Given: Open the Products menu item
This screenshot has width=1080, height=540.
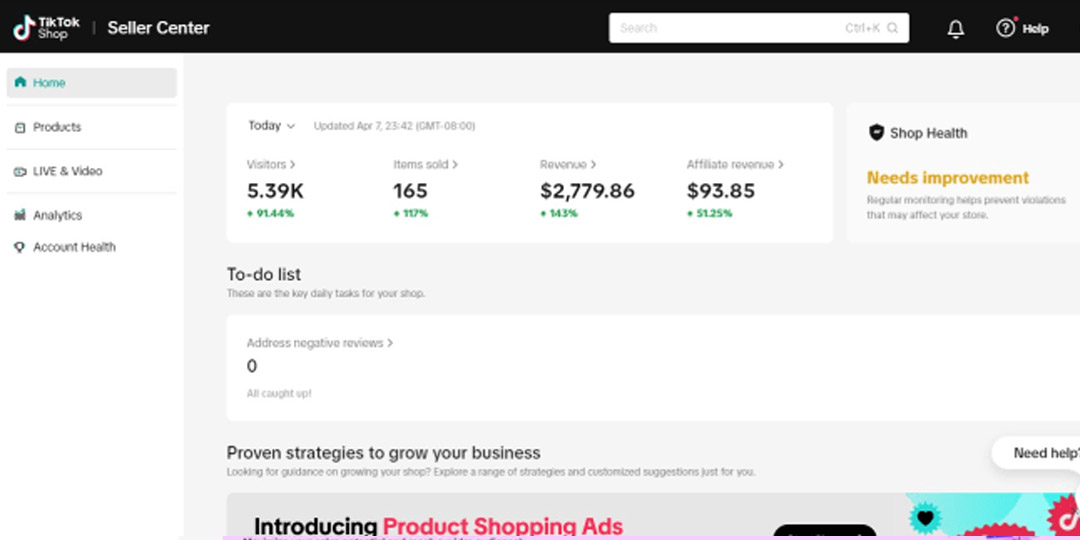Looking at the screenshot, I should [57, 128].
